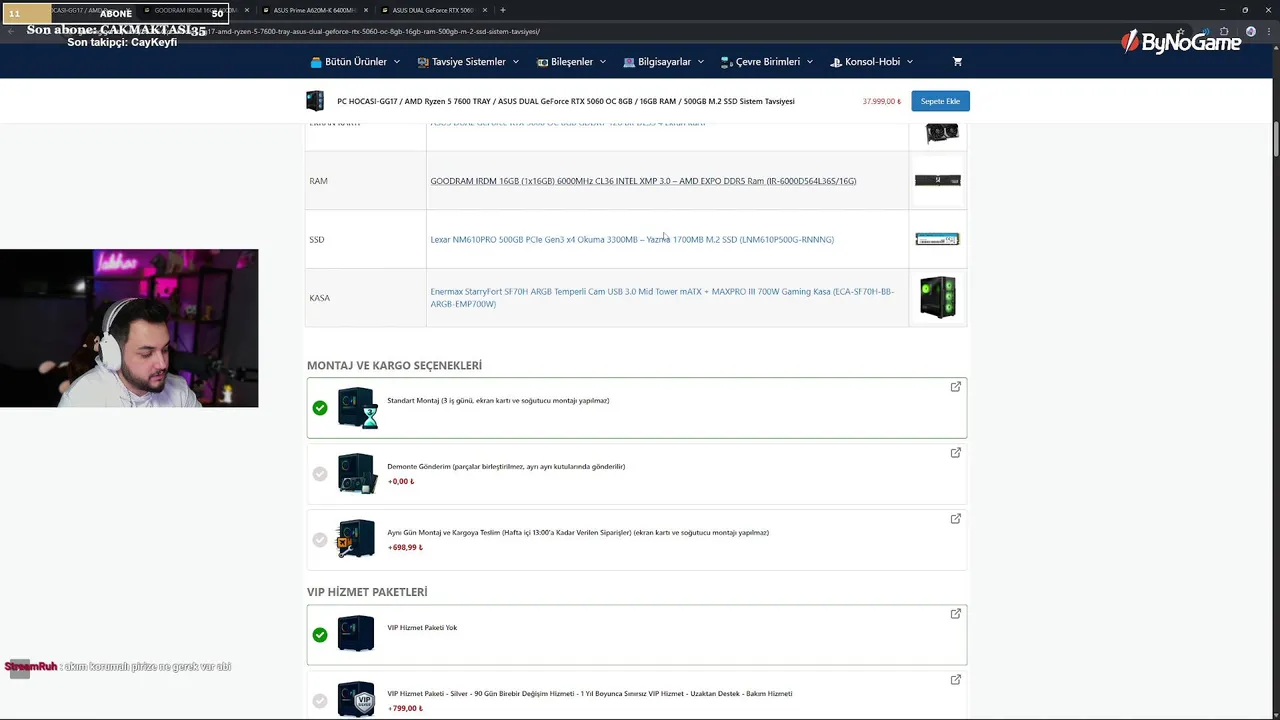Click the page vertical scrollbar thumb
This screenshot has height=720, width=1280.
[1275, 139]
